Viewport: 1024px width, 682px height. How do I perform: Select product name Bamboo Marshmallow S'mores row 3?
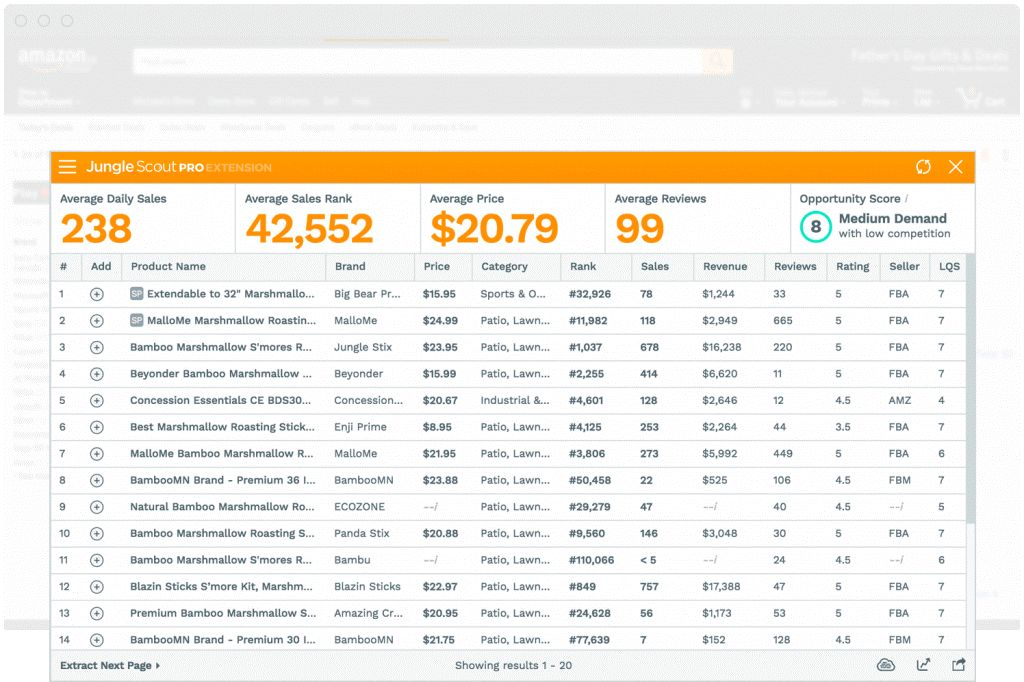pos(221,348)
